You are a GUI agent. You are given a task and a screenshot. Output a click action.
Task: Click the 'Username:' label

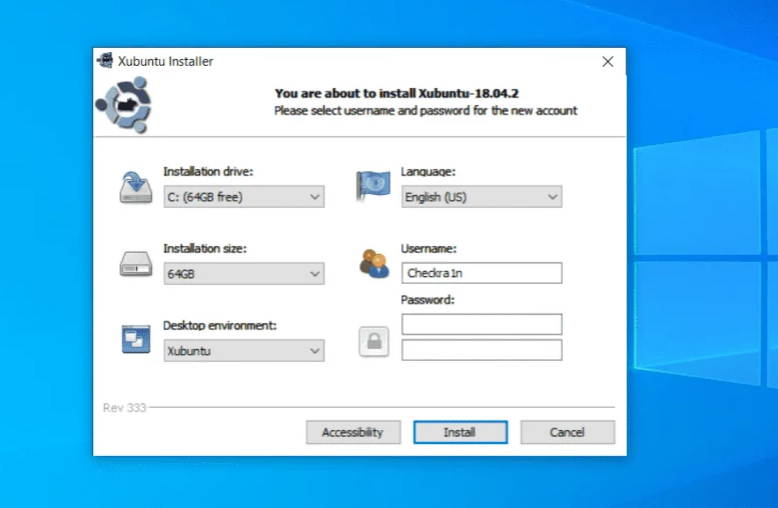tap(429, 249)
